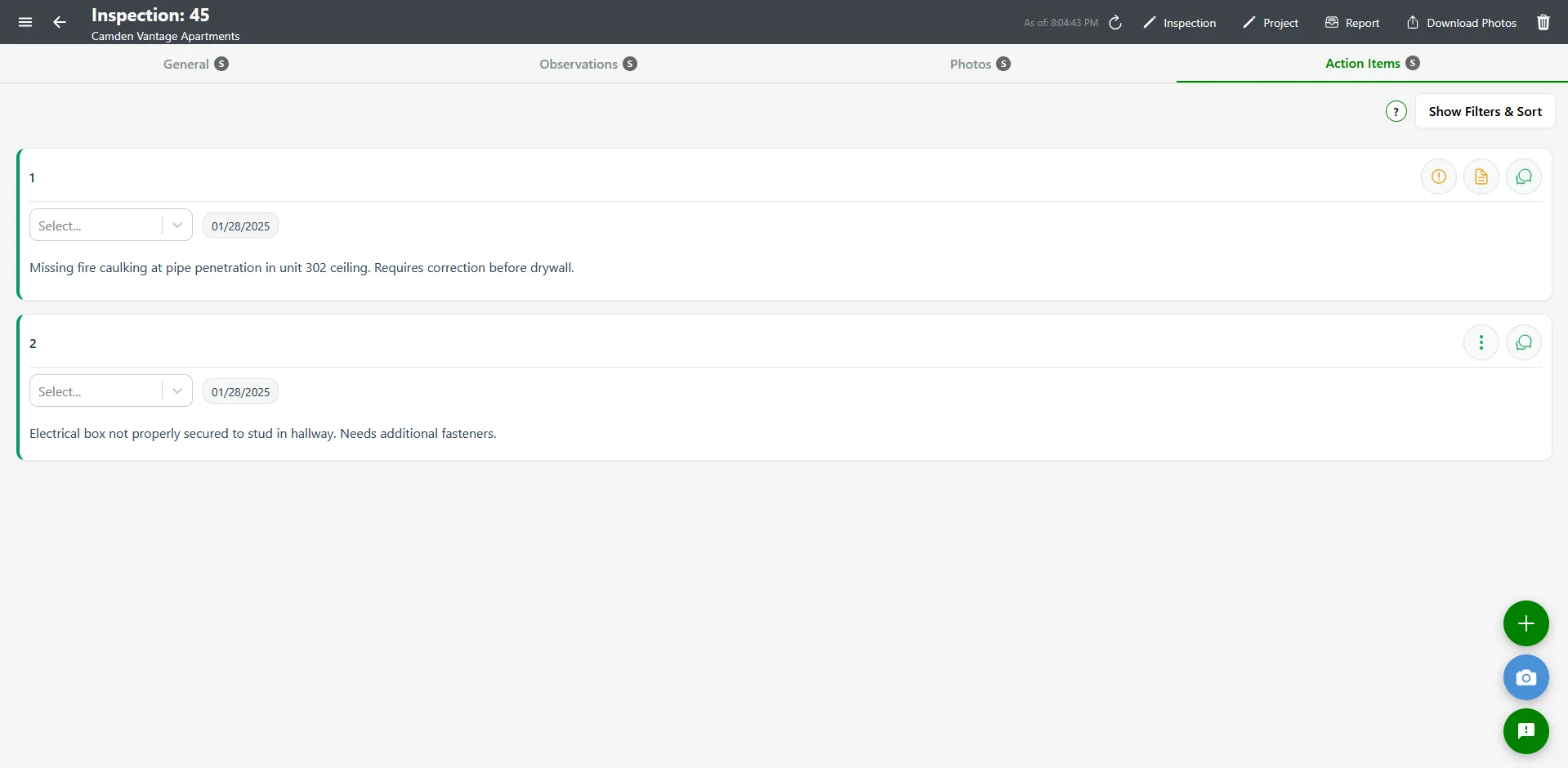This screenshot has height=768, width=1568.
Task: Click the alert icon on item 1
Action: pos(1439,176)
